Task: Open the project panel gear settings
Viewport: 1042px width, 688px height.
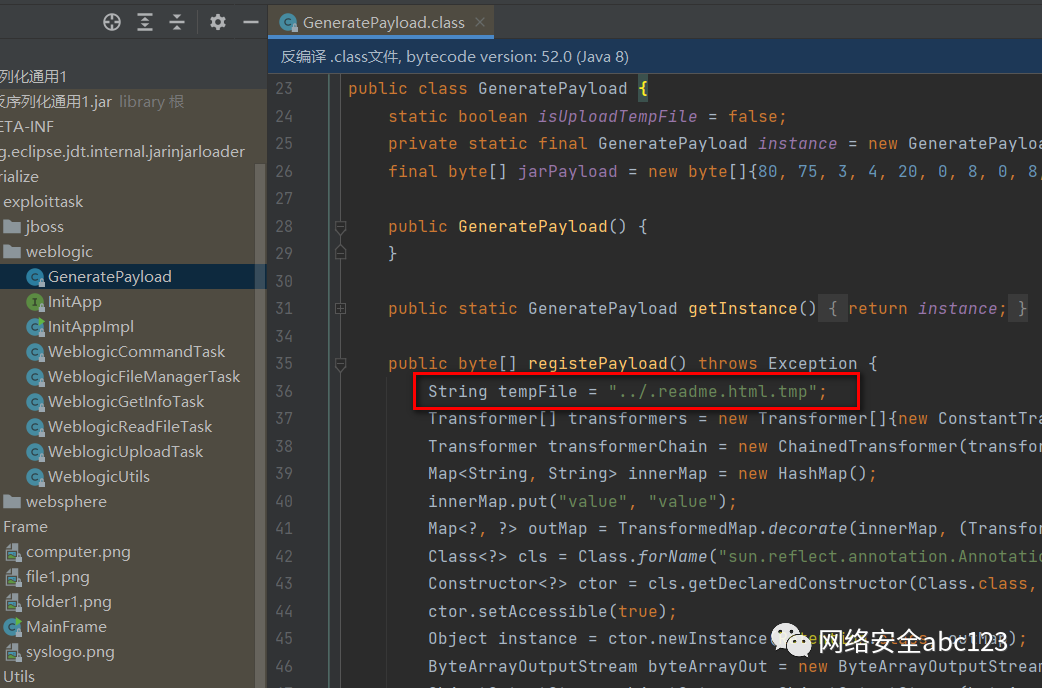Action: pyautogui.click(x=218, y=23)
